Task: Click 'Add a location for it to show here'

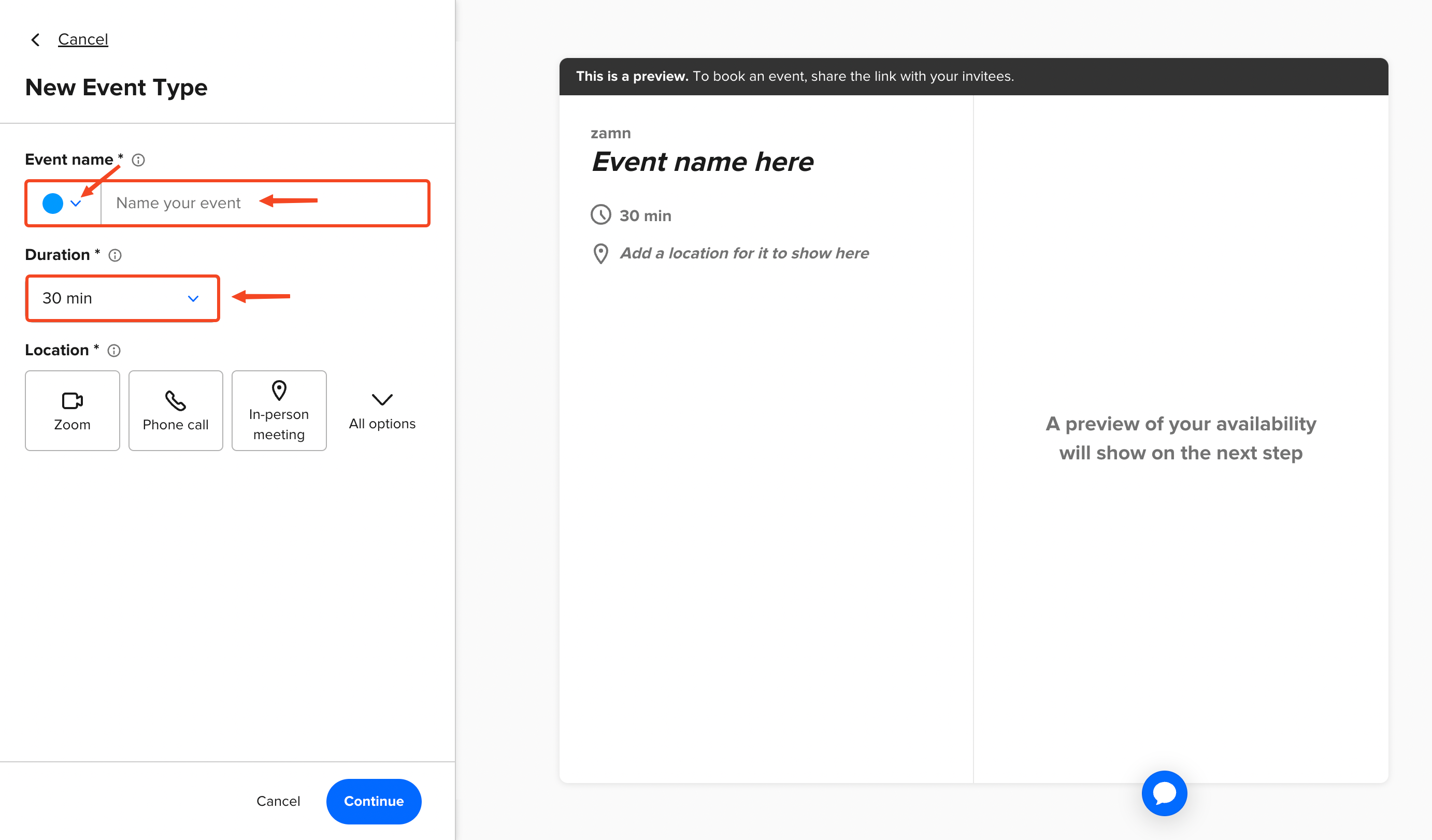Action: (x=744, y=253)
